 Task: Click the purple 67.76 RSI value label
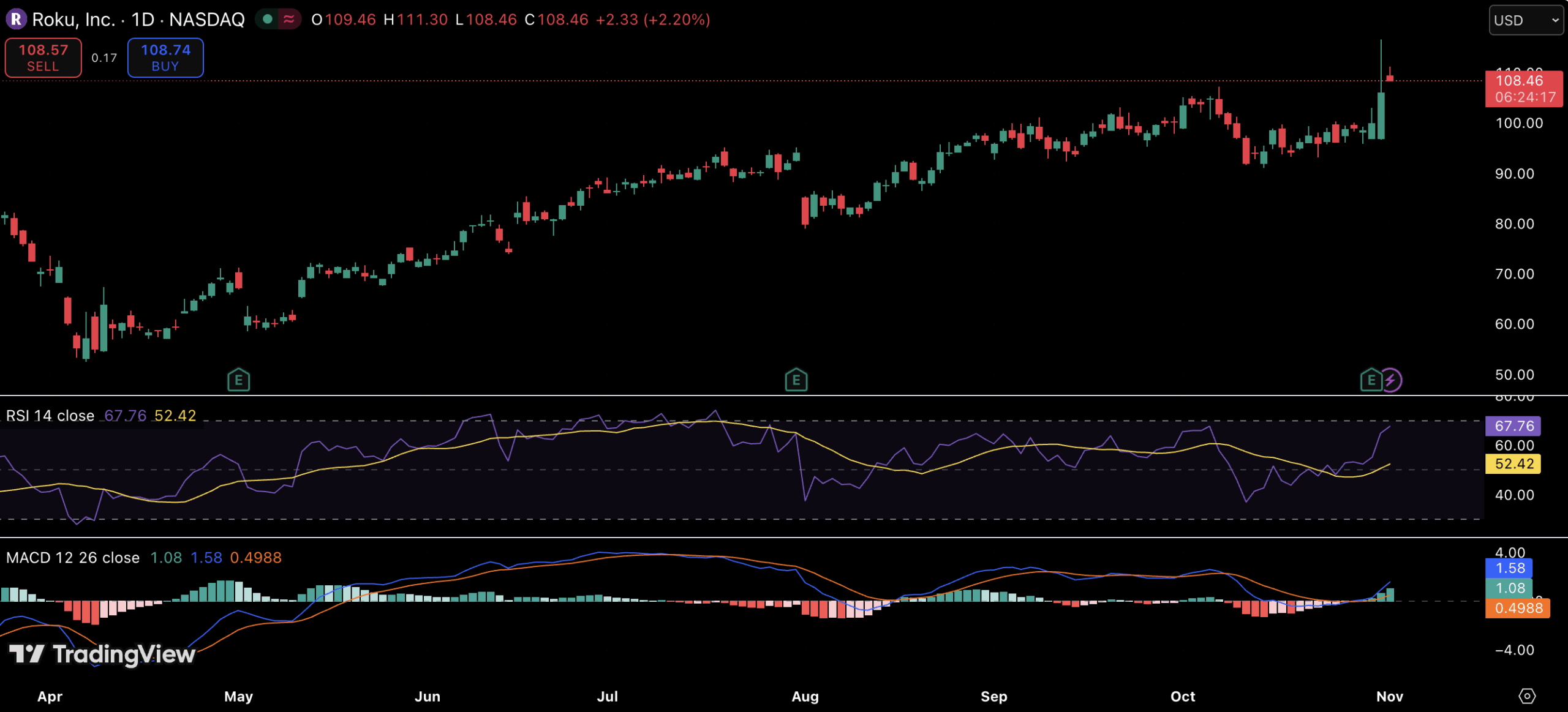(1513, 426)
